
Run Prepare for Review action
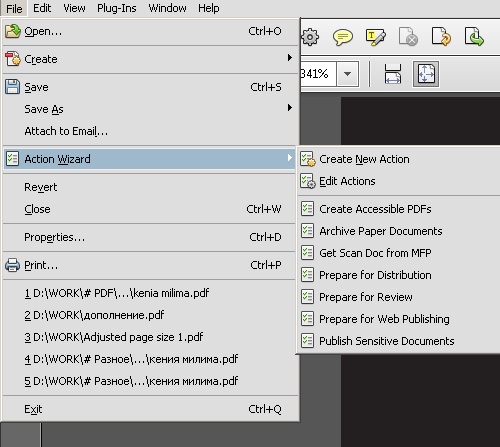[x=399, y=297]
